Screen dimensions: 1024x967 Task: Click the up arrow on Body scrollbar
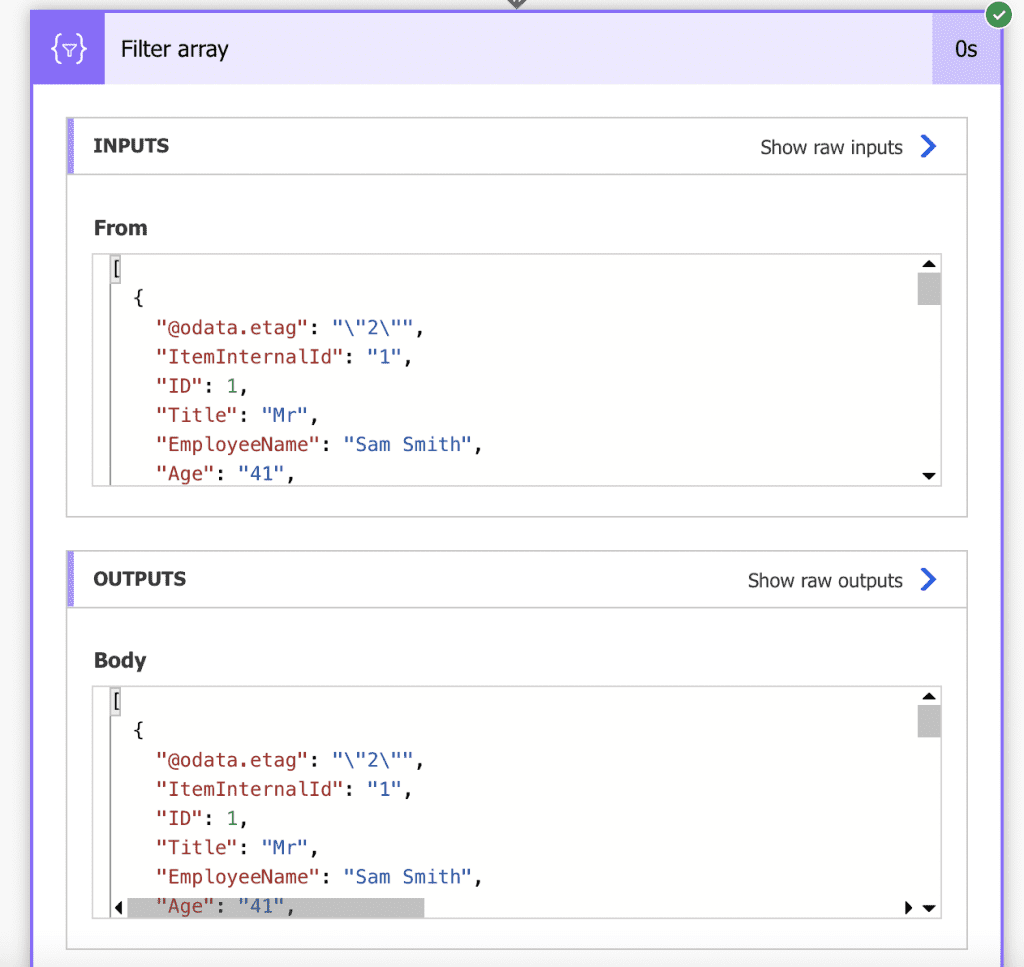pyautogui.click(x=929, y=696)
